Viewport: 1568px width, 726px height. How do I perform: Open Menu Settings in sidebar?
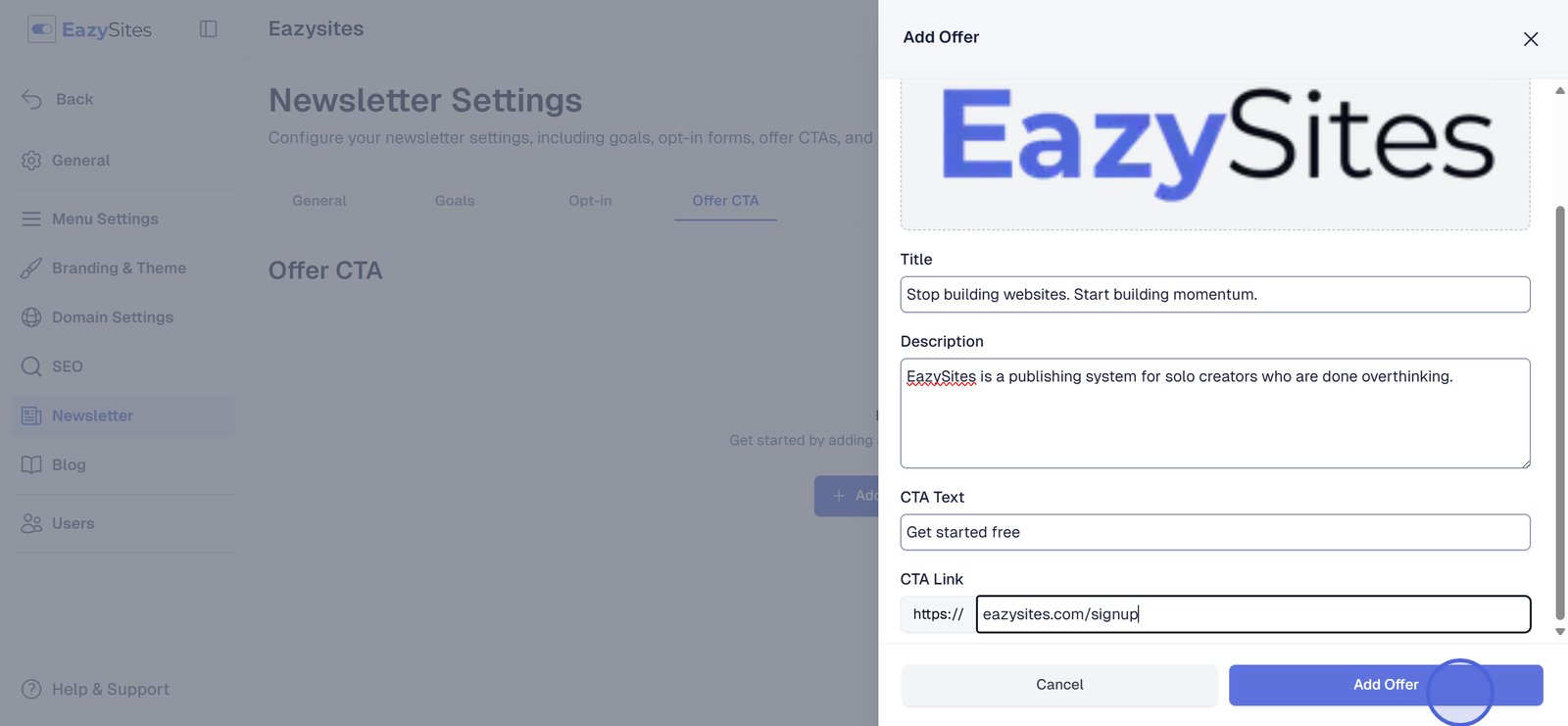click(x=105, y=219)
